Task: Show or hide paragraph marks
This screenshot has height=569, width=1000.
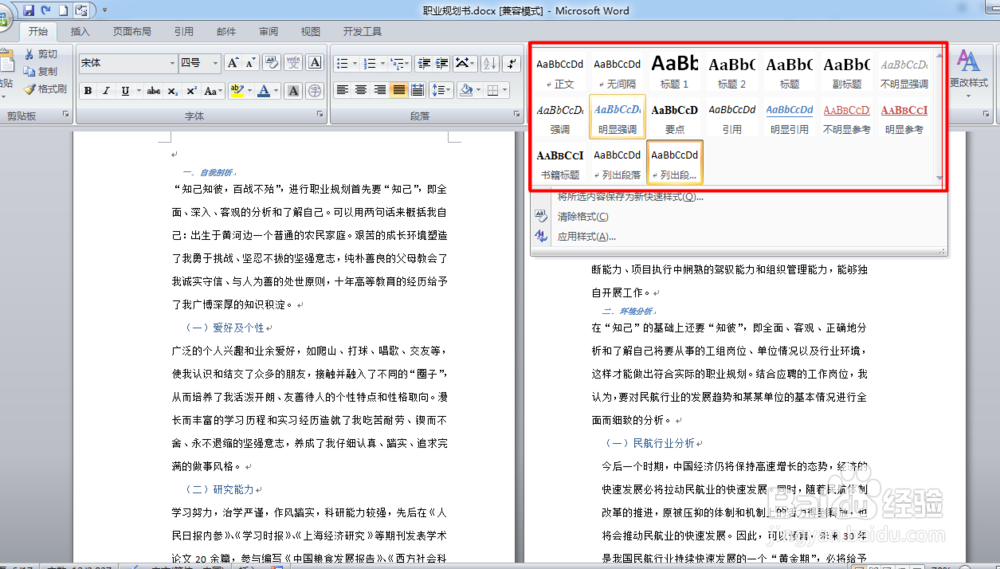Action: [x=511, y=63]
